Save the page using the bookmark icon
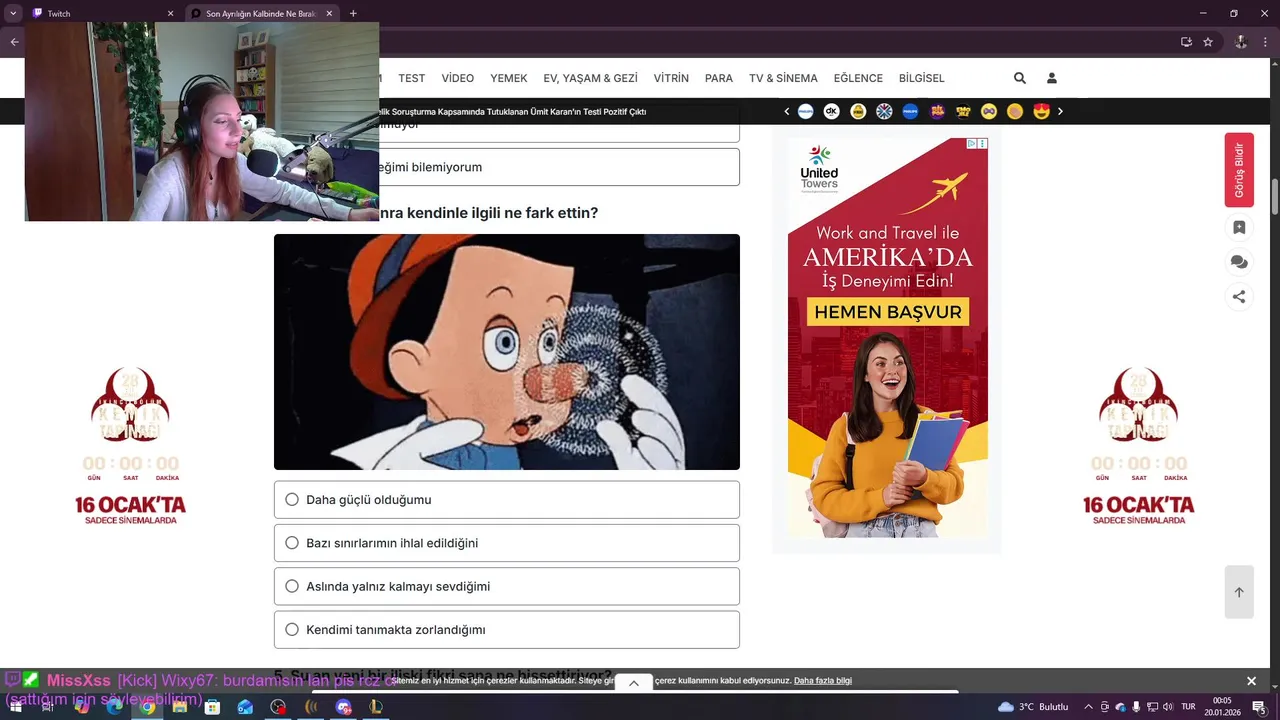Screen dimensions: 1280x720 click(1239, 227)
